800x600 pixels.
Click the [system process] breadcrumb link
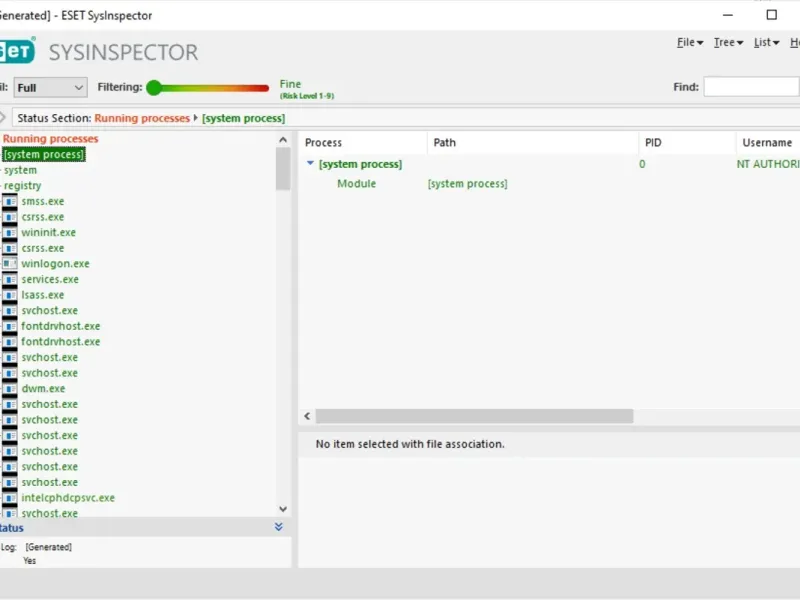point(243,118)
